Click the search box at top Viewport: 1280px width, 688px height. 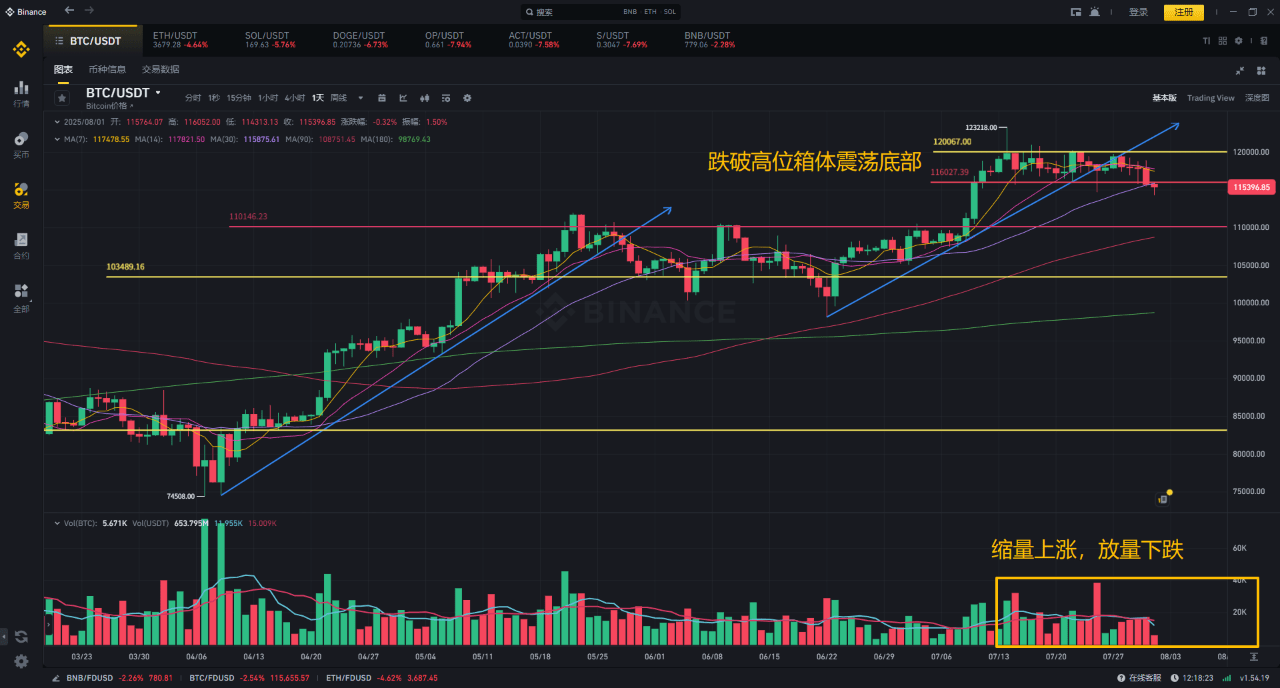602,12
